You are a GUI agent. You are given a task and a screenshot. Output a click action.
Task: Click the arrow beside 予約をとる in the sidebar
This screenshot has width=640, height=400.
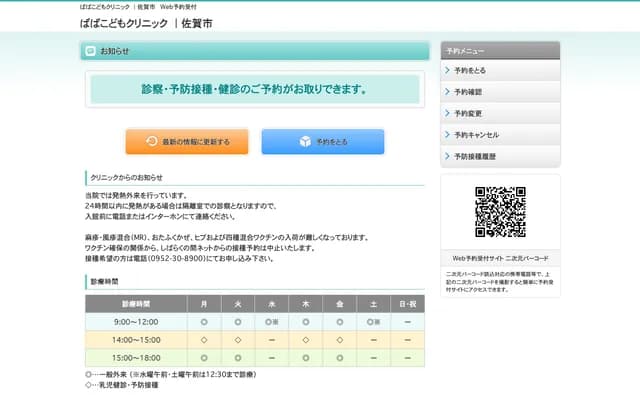(x=447, y=71)
